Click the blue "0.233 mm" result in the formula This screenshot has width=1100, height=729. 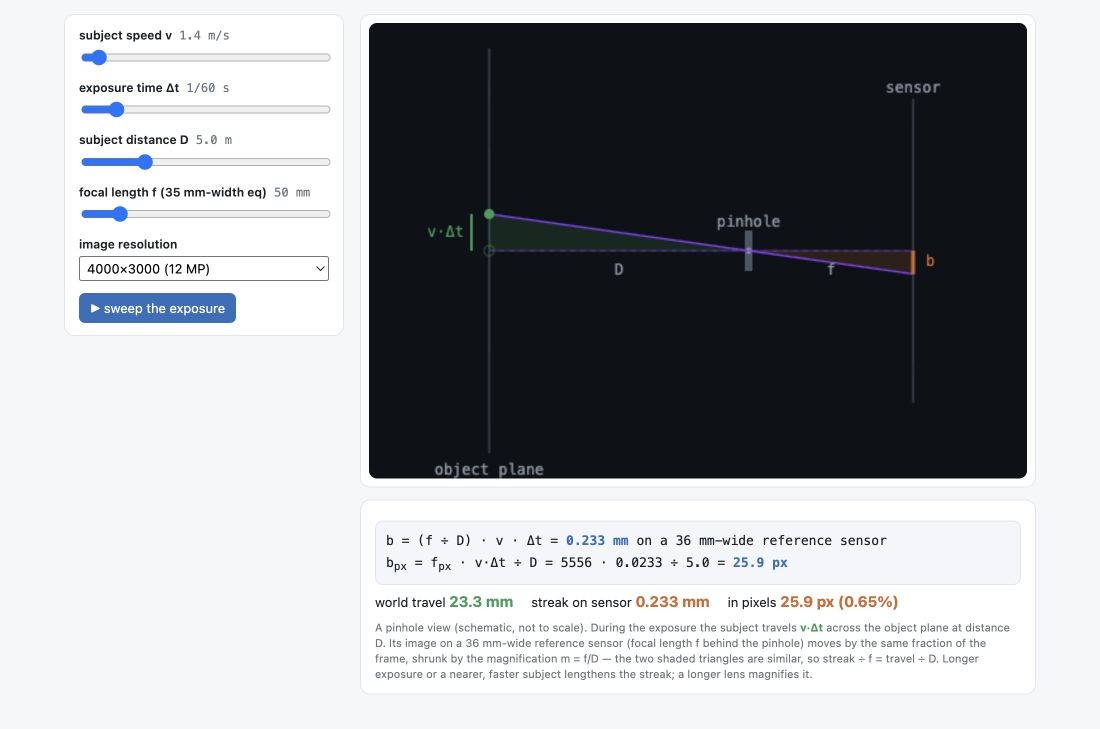(x=597, y=540)
